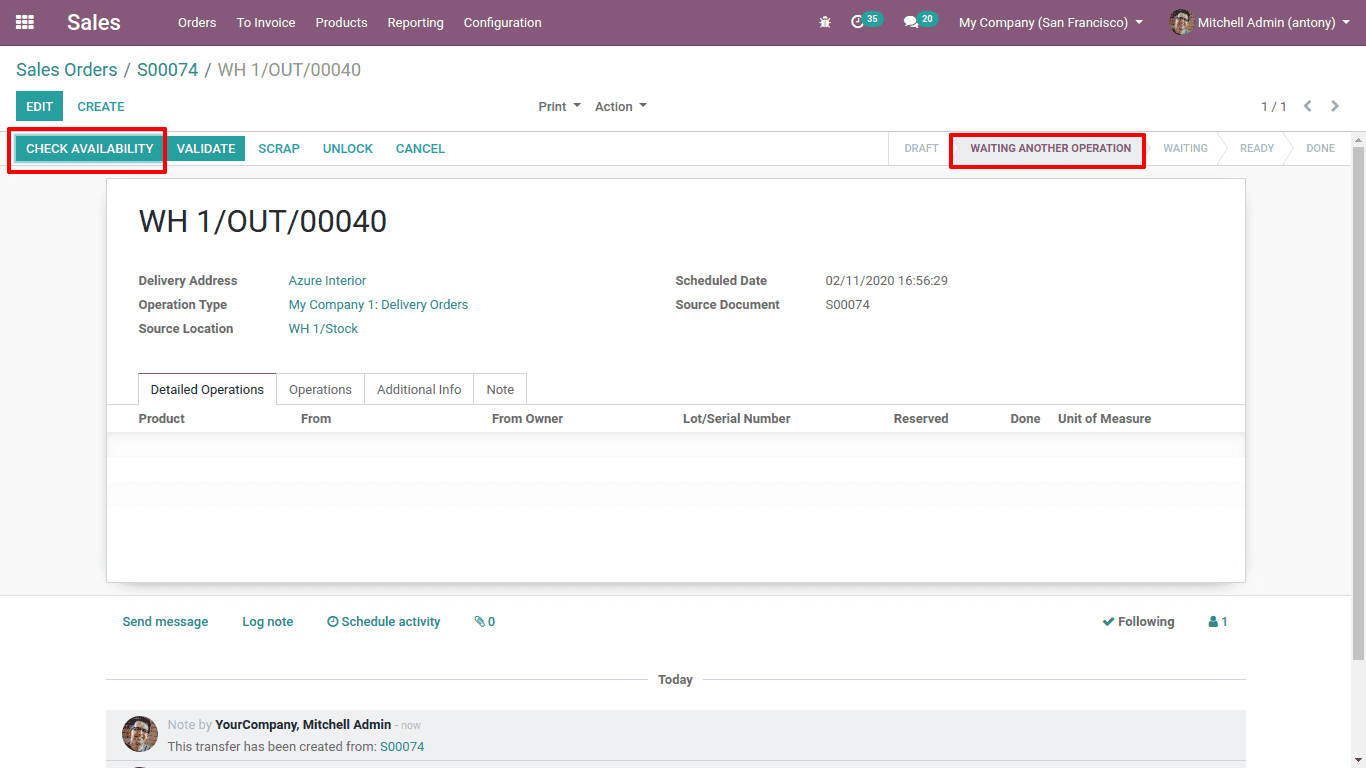The image size is (1366, 768).
Task: Click the Product column header
Action: (x=162, y=419)
